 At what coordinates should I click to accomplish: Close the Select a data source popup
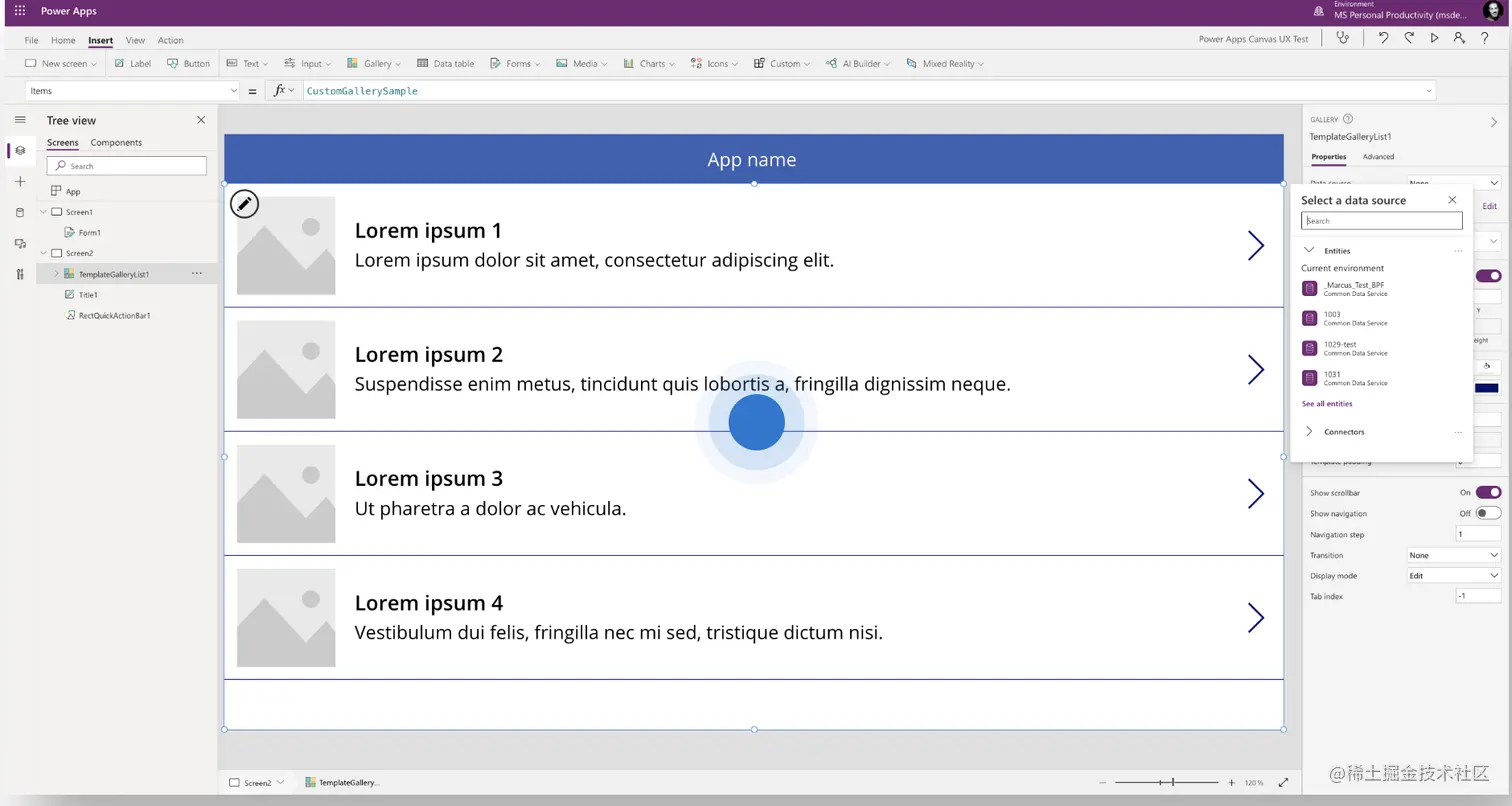tap(1452, 200)
